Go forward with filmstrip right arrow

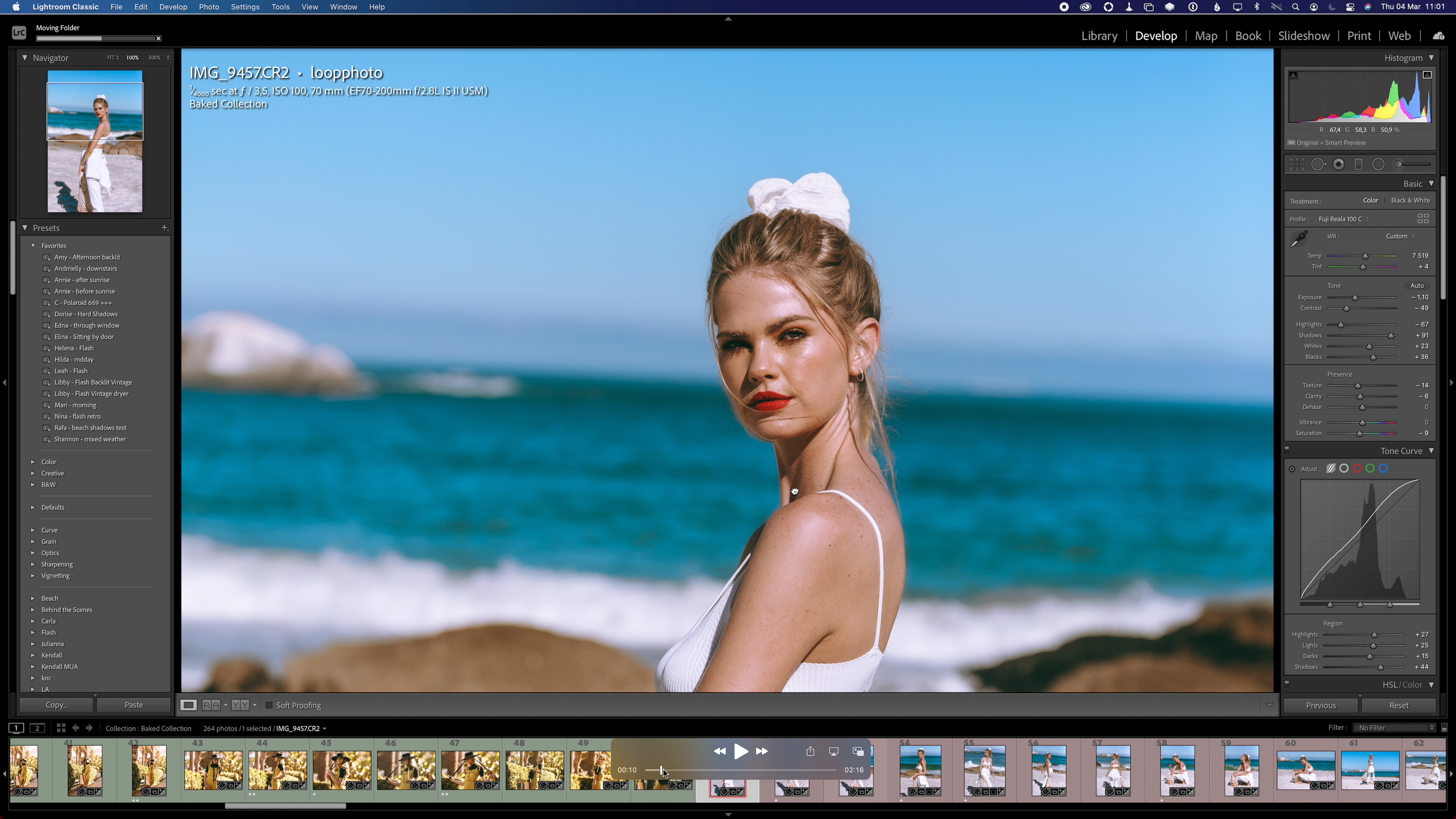pyautogui.click(x=89, y=728)
